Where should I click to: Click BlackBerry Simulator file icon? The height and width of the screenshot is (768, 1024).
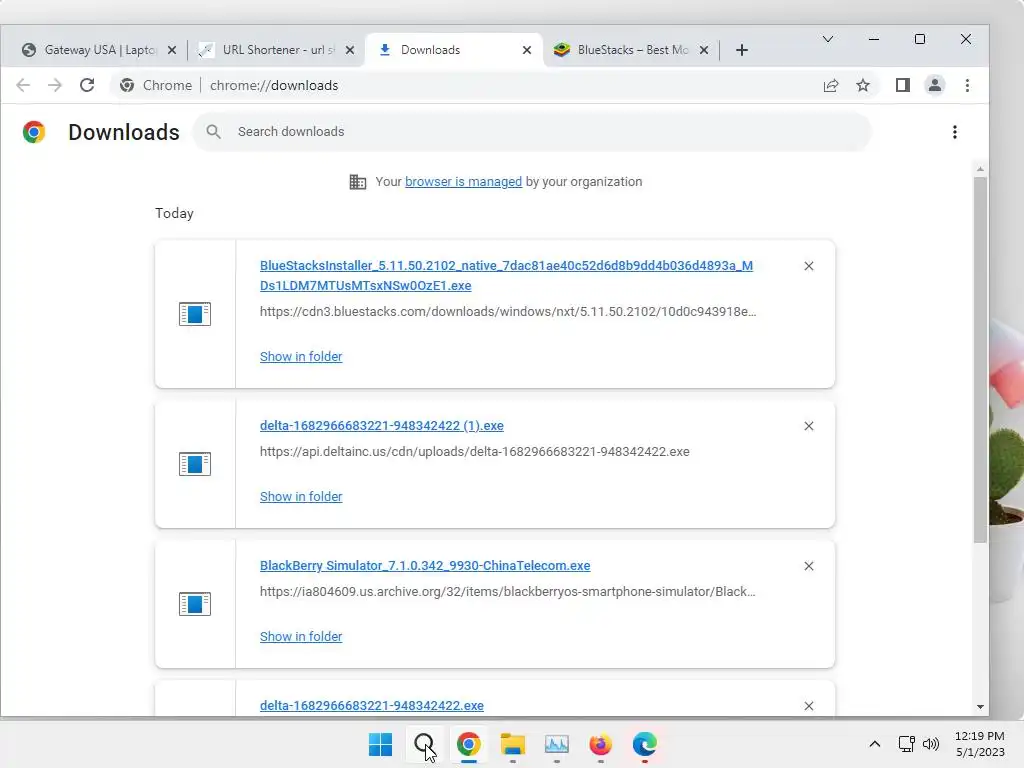[195, 604]
